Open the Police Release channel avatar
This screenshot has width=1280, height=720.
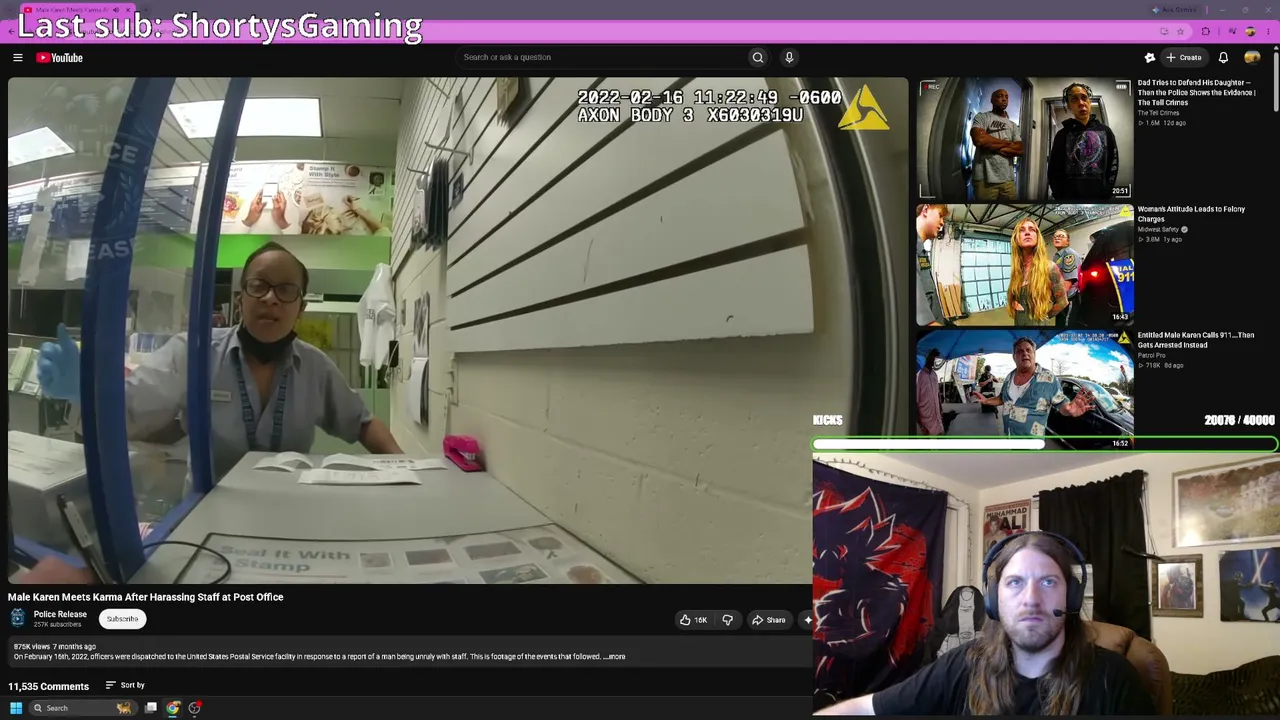[x=18, y=618]
